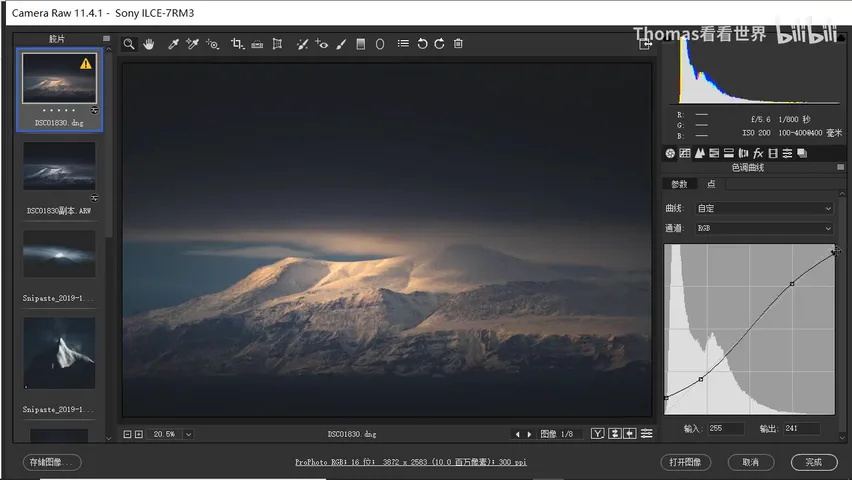
Task: Toggle full screen mode icon
Action: (x=645, y=44)
